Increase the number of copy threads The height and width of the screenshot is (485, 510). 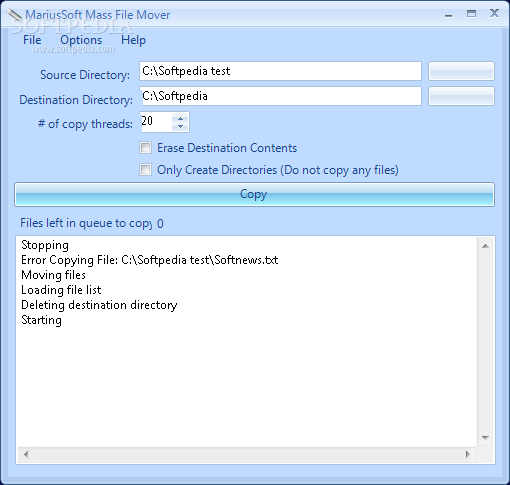click(180, 118)
